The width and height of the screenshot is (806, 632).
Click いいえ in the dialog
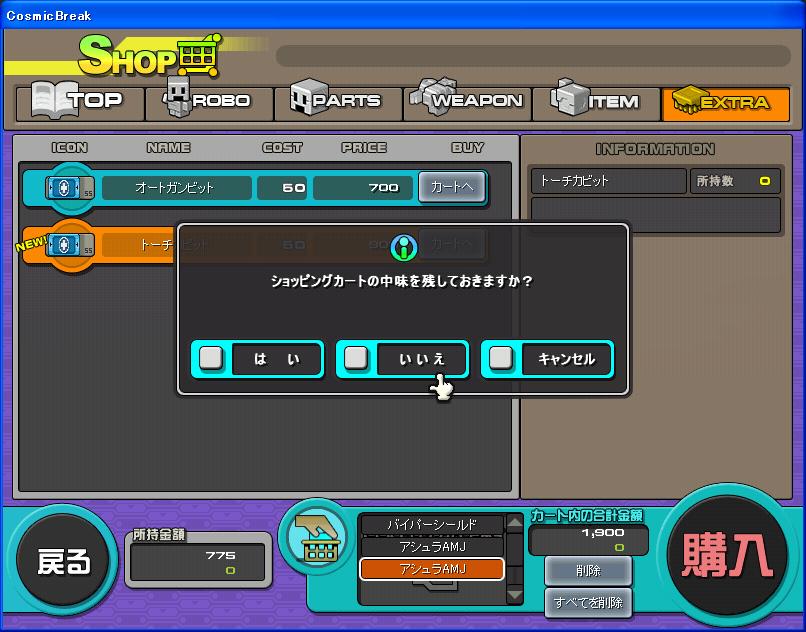402,358
